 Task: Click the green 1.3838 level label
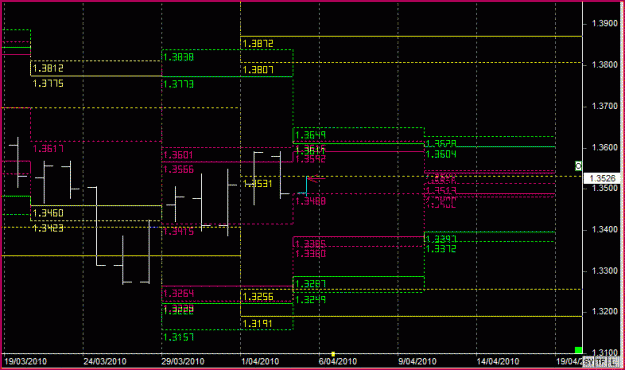pyautogui.click(x=179, y=57)
